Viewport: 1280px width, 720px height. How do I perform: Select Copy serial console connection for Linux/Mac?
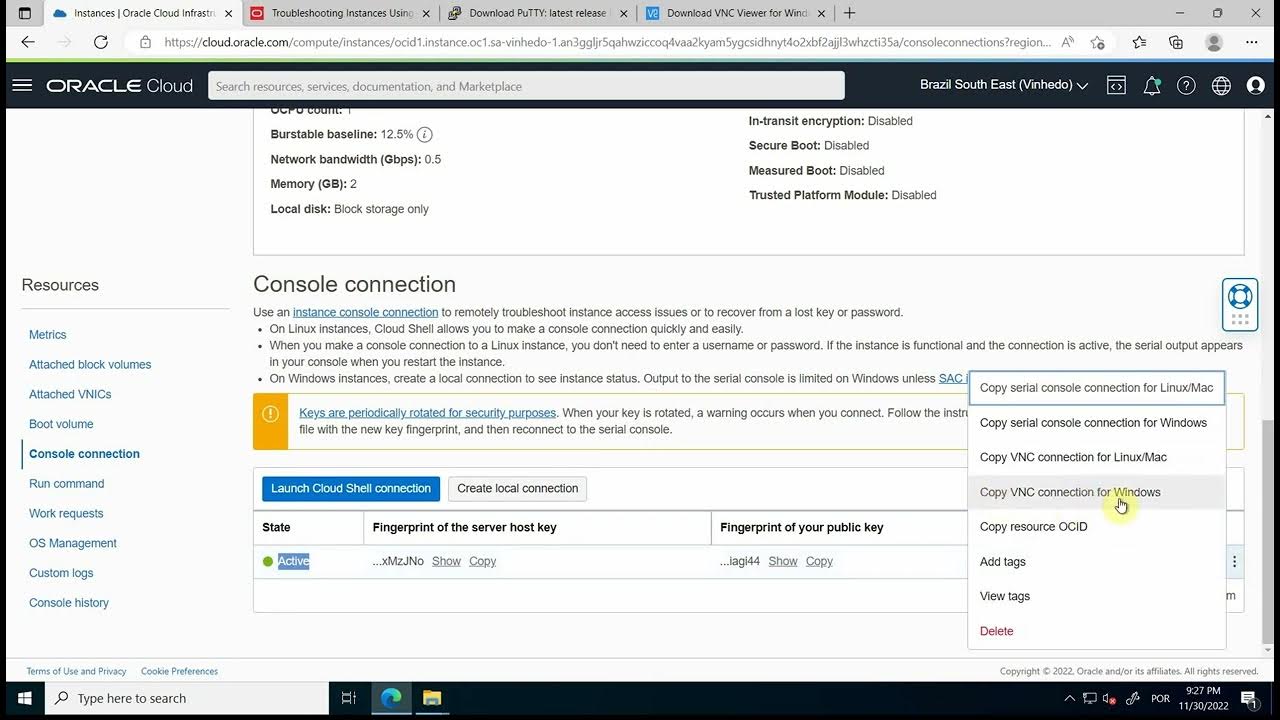pos(1097,388)
